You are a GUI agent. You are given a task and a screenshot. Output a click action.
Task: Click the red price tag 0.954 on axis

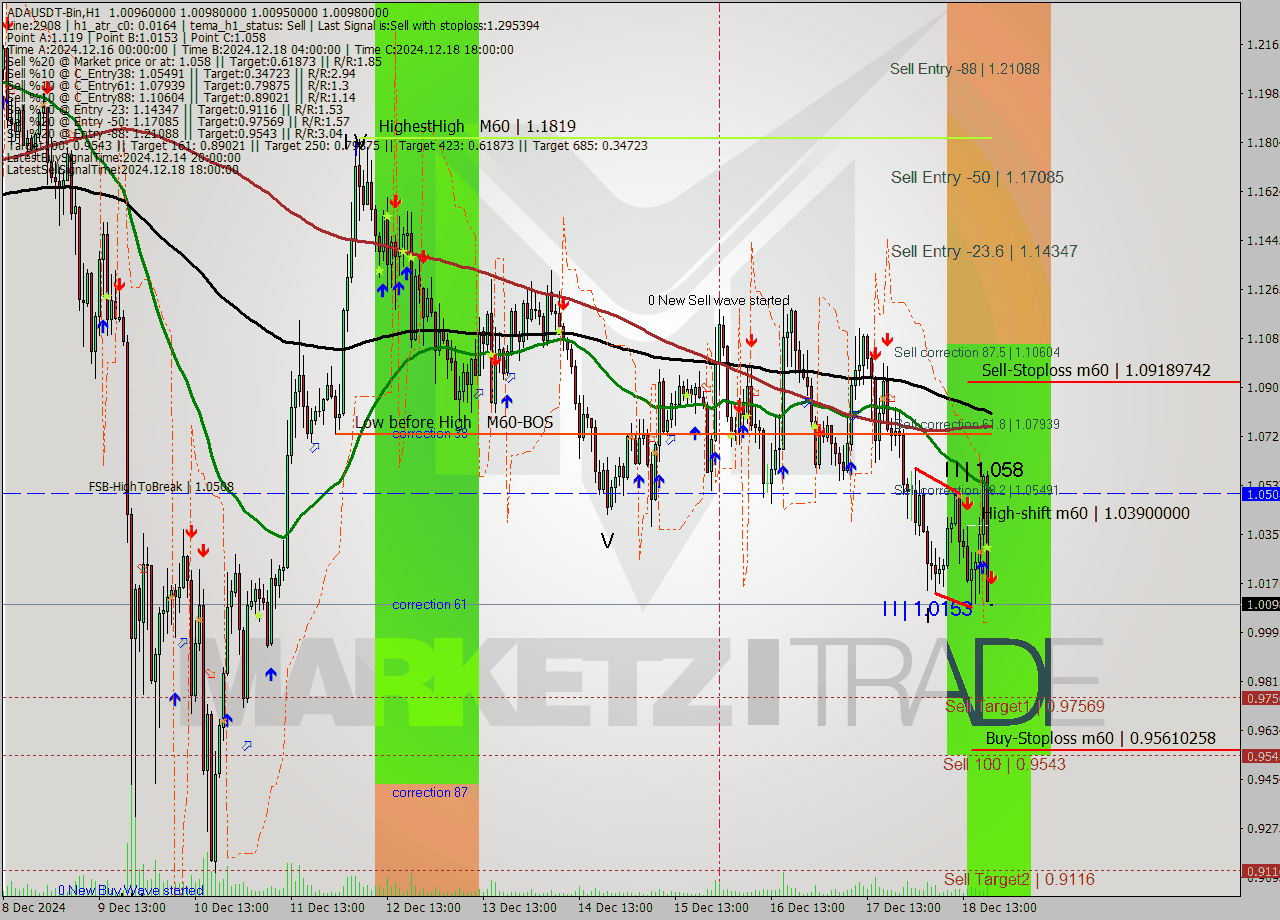1260,756
